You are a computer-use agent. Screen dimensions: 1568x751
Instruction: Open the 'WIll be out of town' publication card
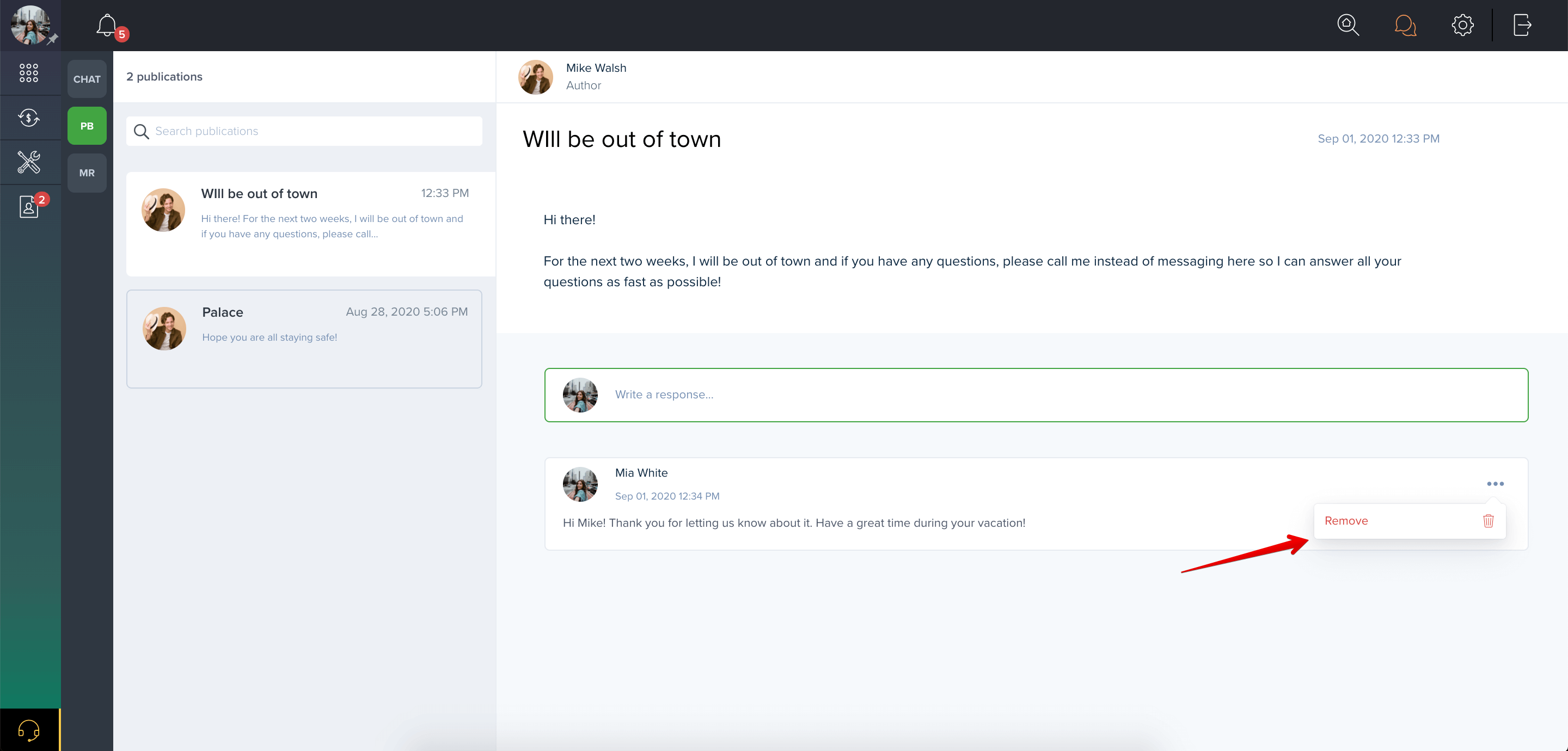tap(310, 224)
